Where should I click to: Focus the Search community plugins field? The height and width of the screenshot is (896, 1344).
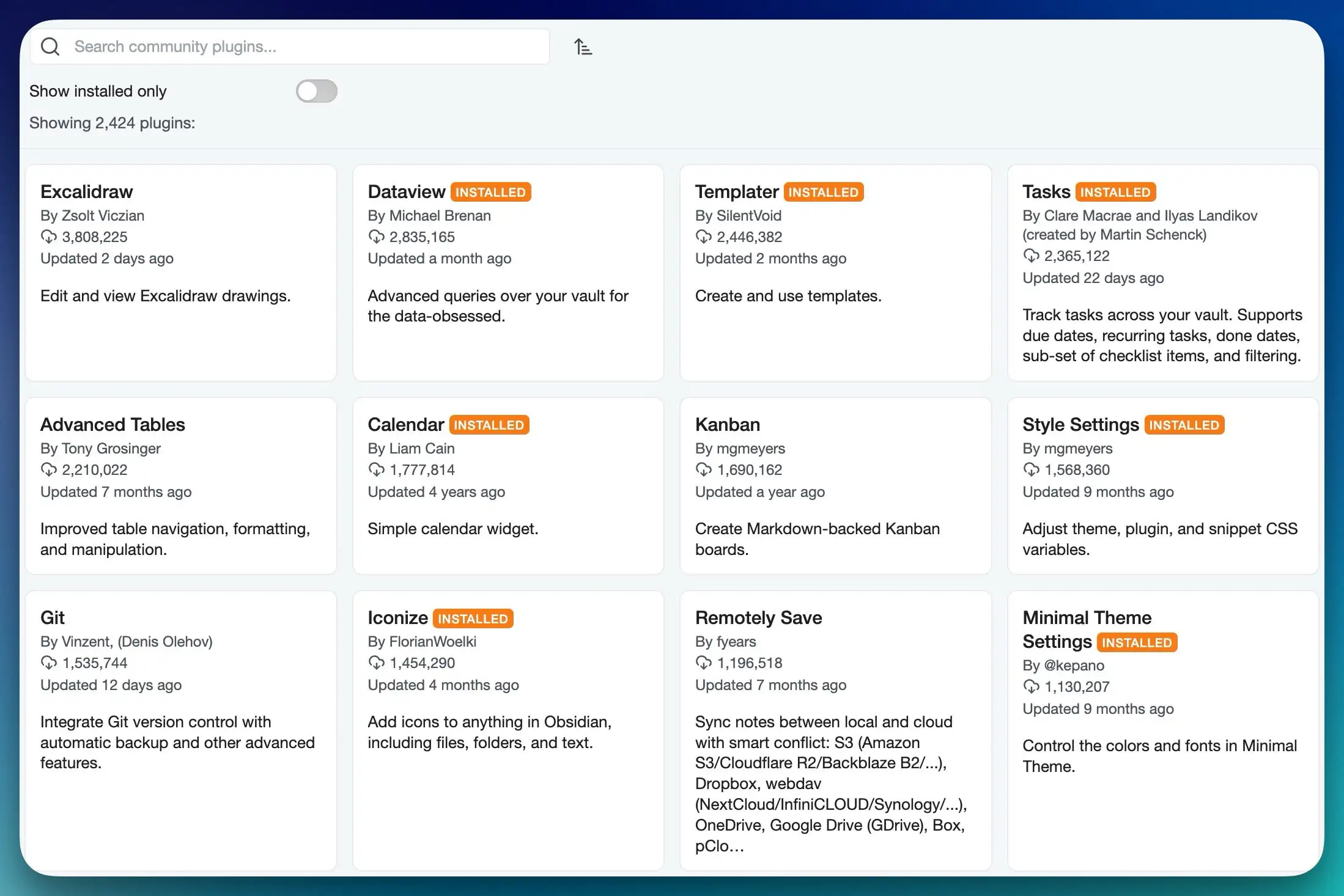(x=306, y=46)
